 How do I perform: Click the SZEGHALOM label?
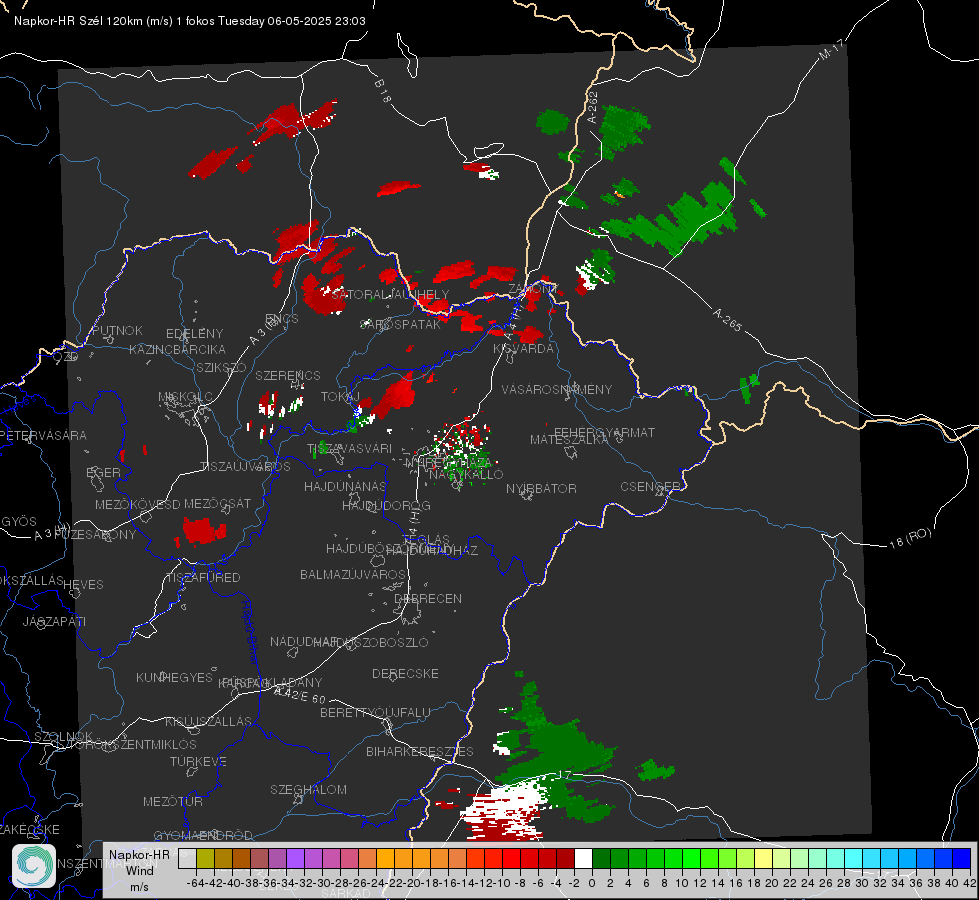(x=308, y=789)
